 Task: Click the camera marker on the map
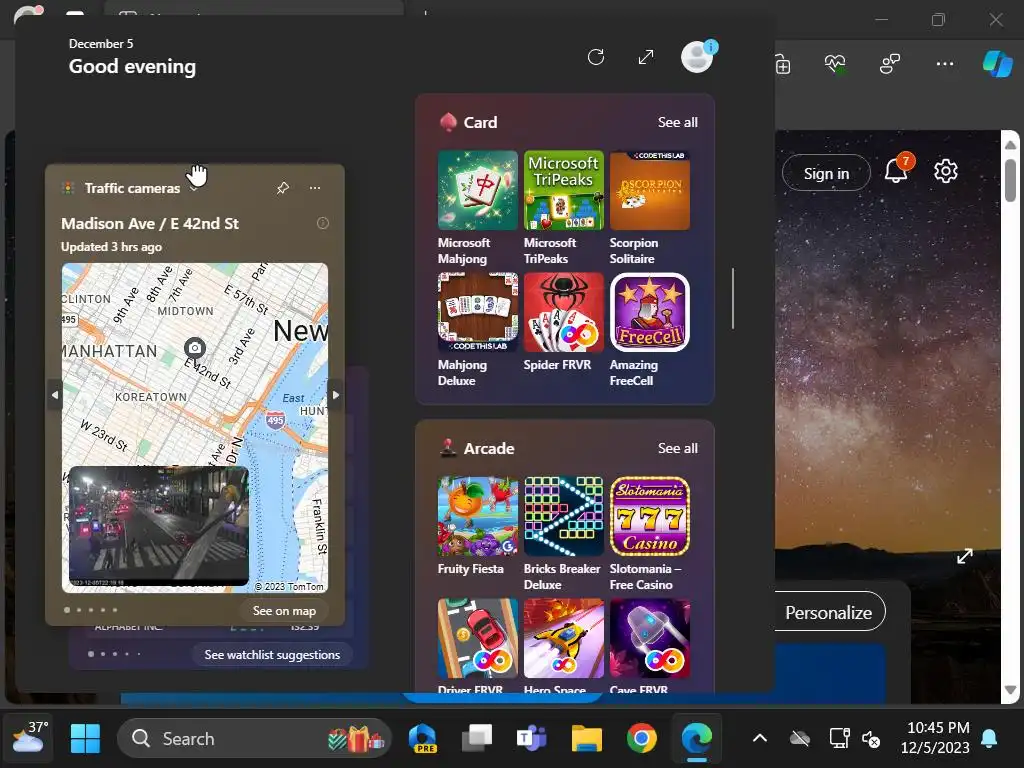(x=195, y=347)
